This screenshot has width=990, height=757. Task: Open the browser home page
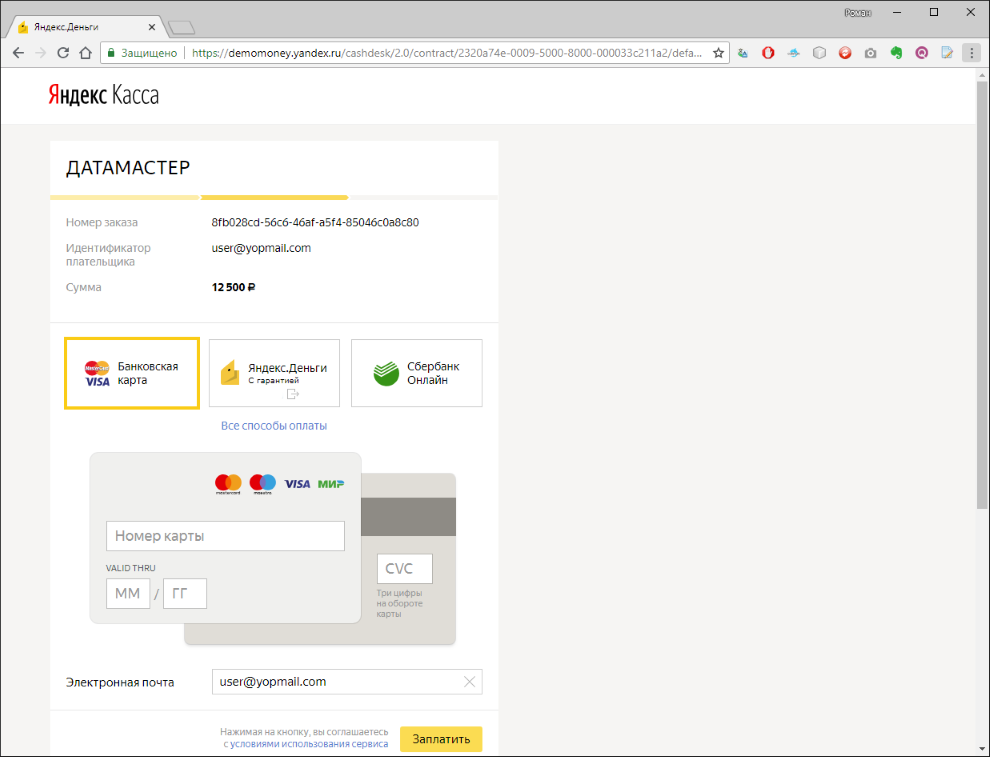pos(85,53)
